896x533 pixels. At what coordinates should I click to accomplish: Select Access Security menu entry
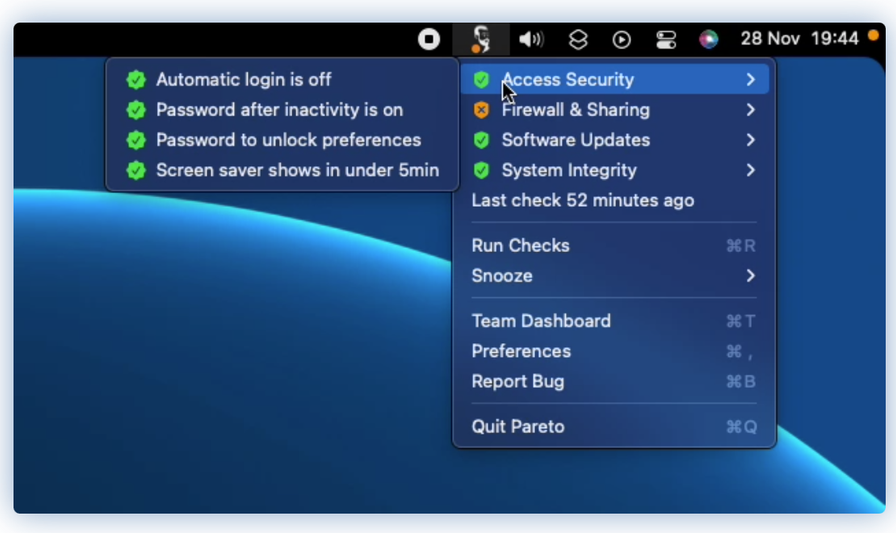click(614, 79)
